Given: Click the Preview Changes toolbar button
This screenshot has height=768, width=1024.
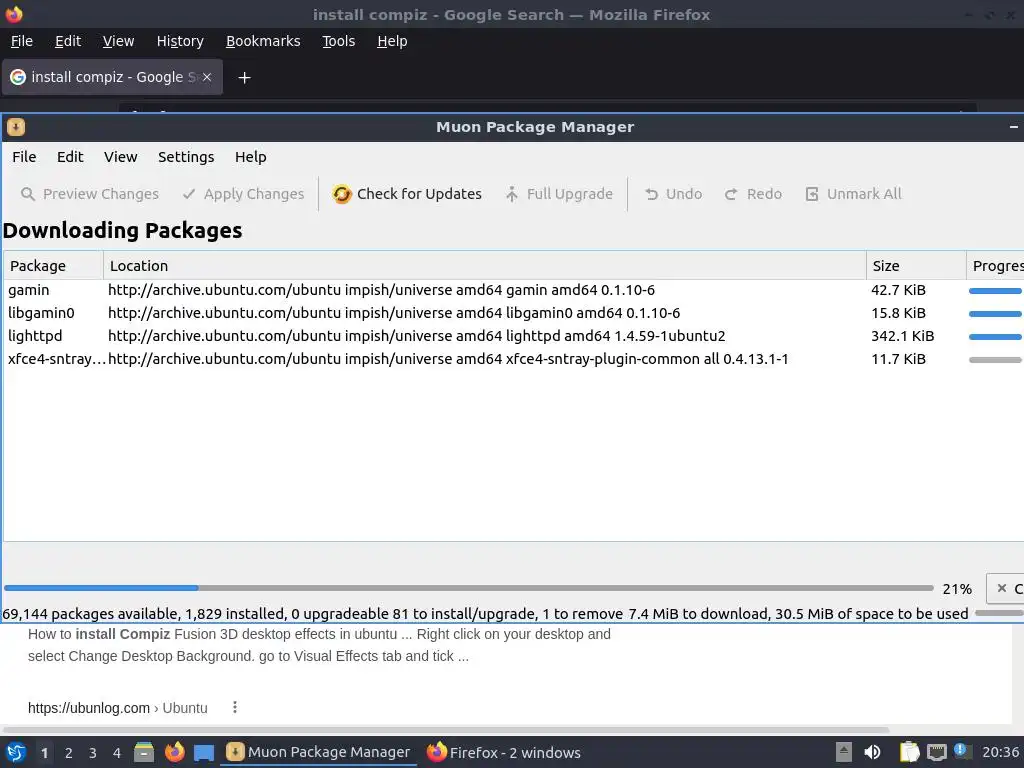Looking at the screenshot, I should point(90,194).
